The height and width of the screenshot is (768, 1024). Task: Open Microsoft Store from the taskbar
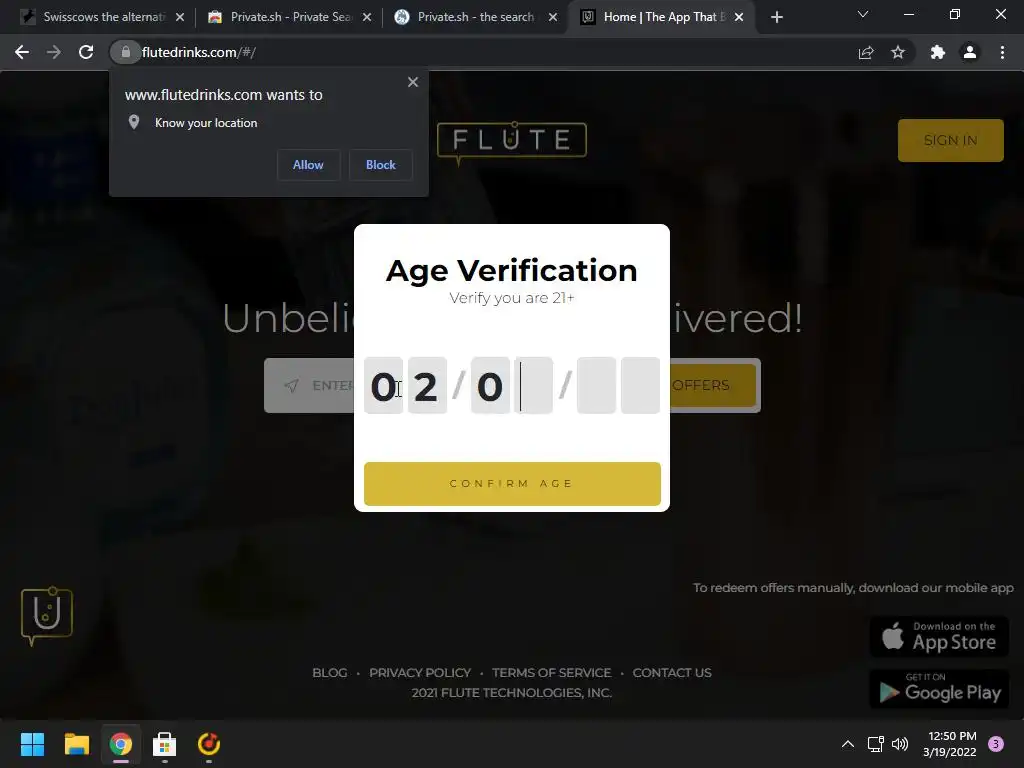[x=165, y=744]
